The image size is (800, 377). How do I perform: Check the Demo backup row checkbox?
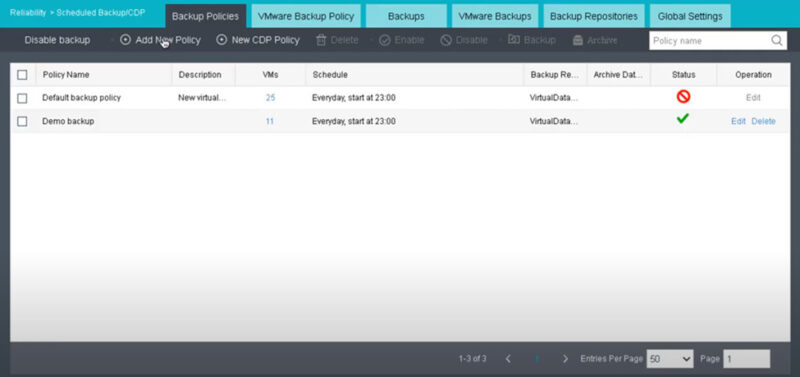click(22, 121)
